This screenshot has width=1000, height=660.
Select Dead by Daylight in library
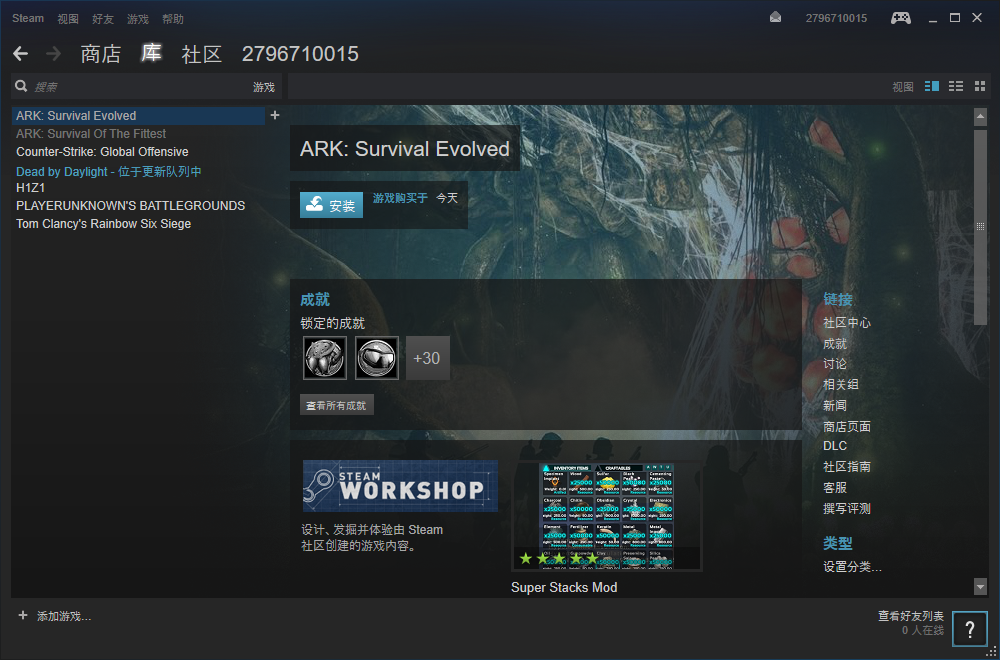[x=109, y=172]
